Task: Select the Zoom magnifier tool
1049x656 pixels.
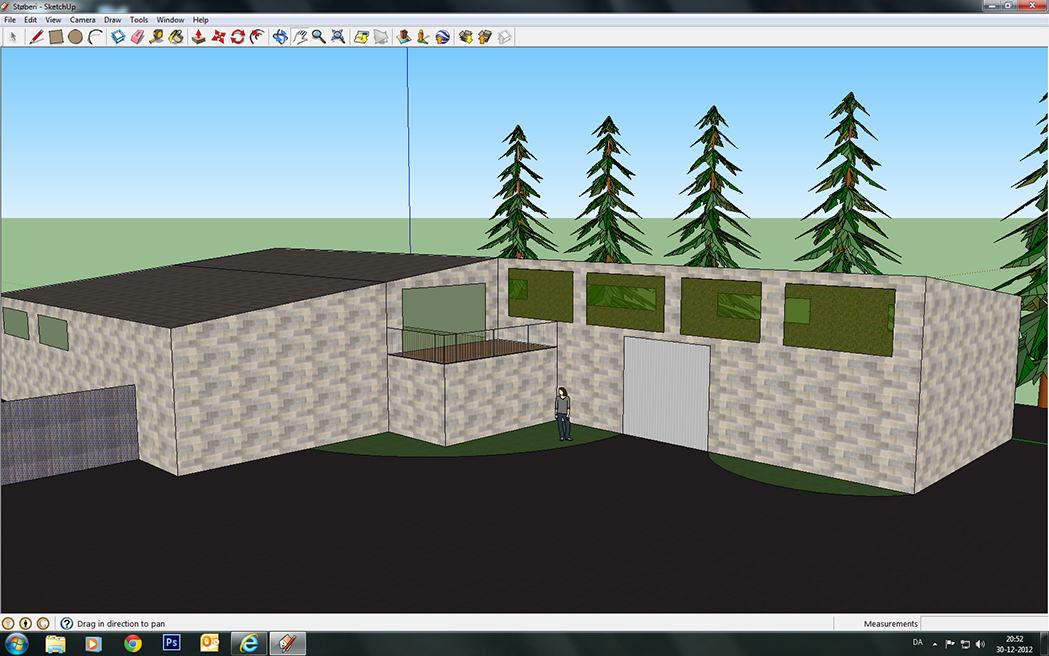Action: point(318,37)
